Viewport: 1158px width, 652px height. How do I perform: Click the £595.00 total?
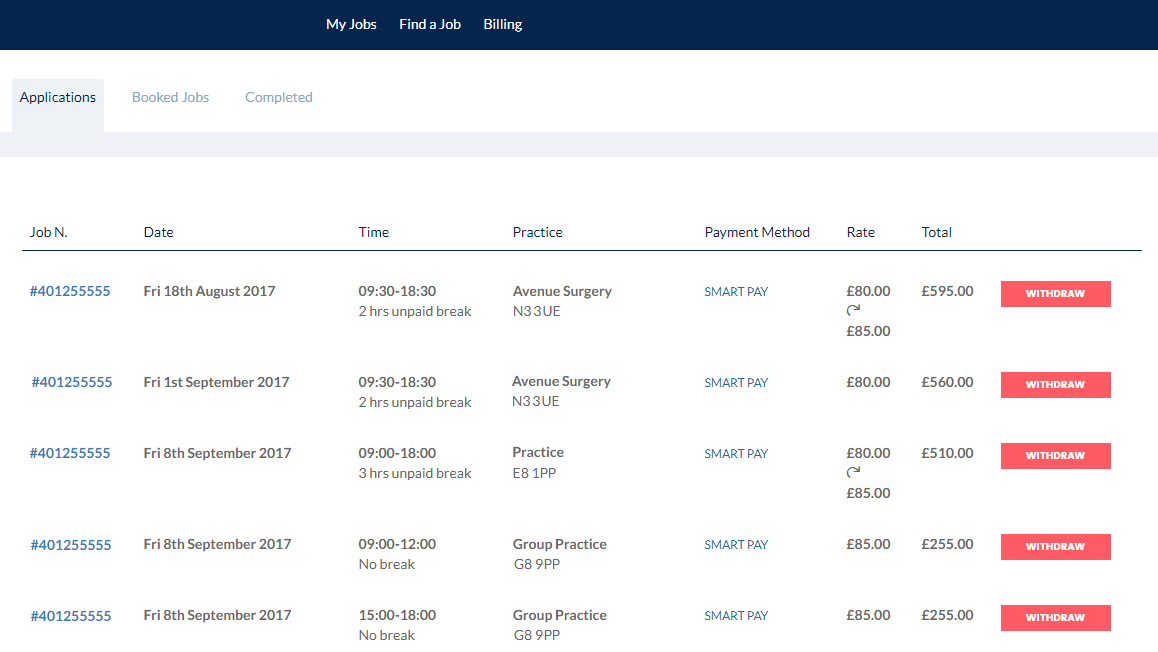pyautogui.click(x=948, y=291)
